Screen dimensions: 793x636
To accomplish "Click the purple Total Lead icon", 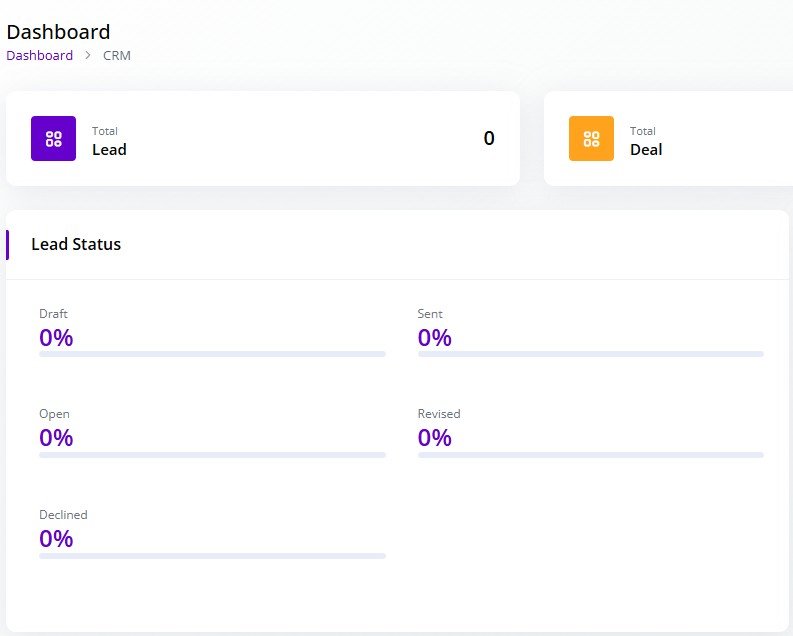I will (x=53, y=139).
